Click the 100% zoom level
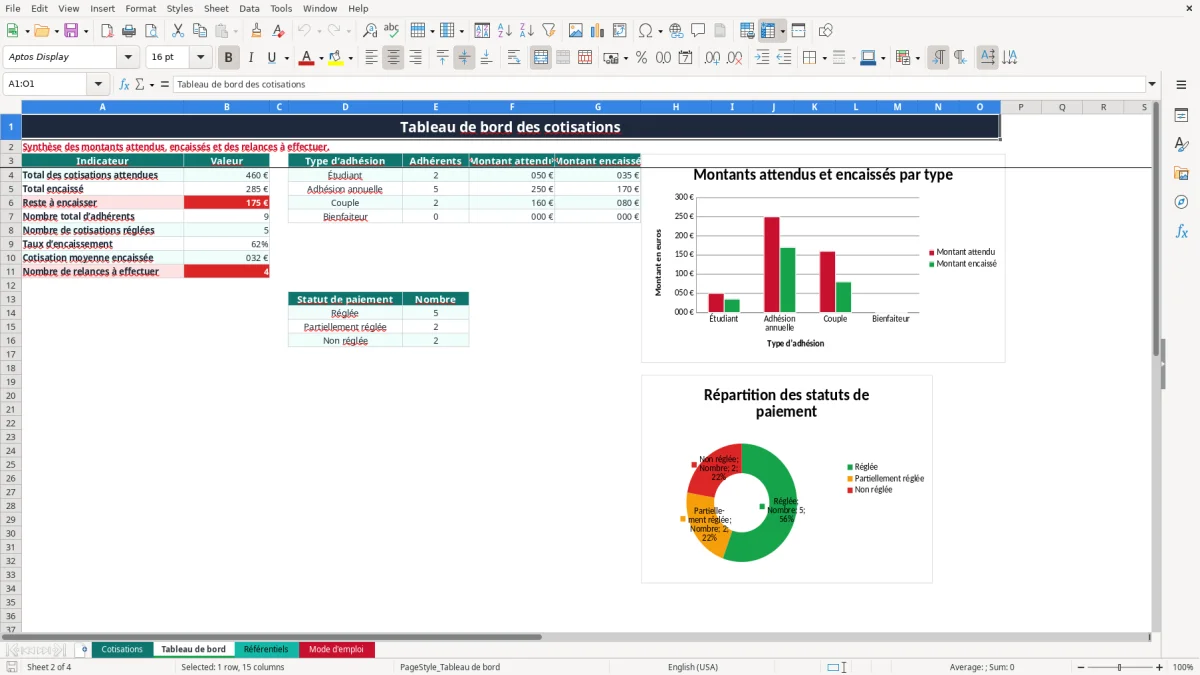 1183,667
